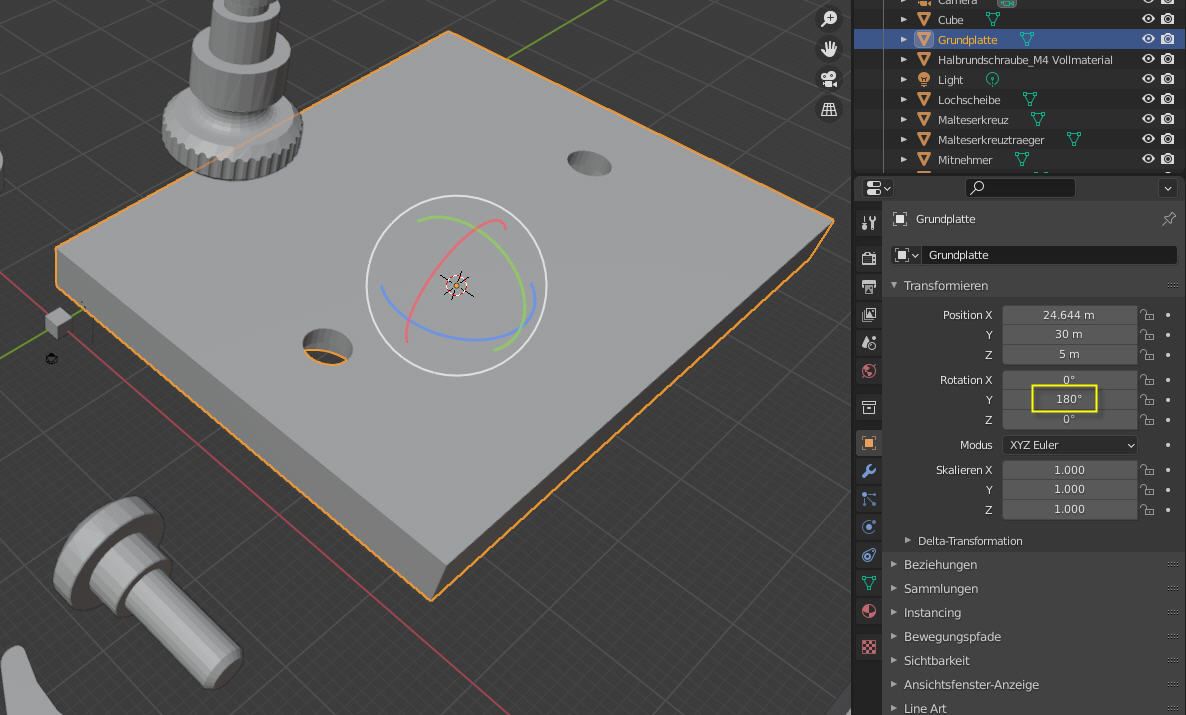This screenshot has width=1186, height=715.
Task: Disable Mitnehmer in renders
Action: [x=1168, y=160]
